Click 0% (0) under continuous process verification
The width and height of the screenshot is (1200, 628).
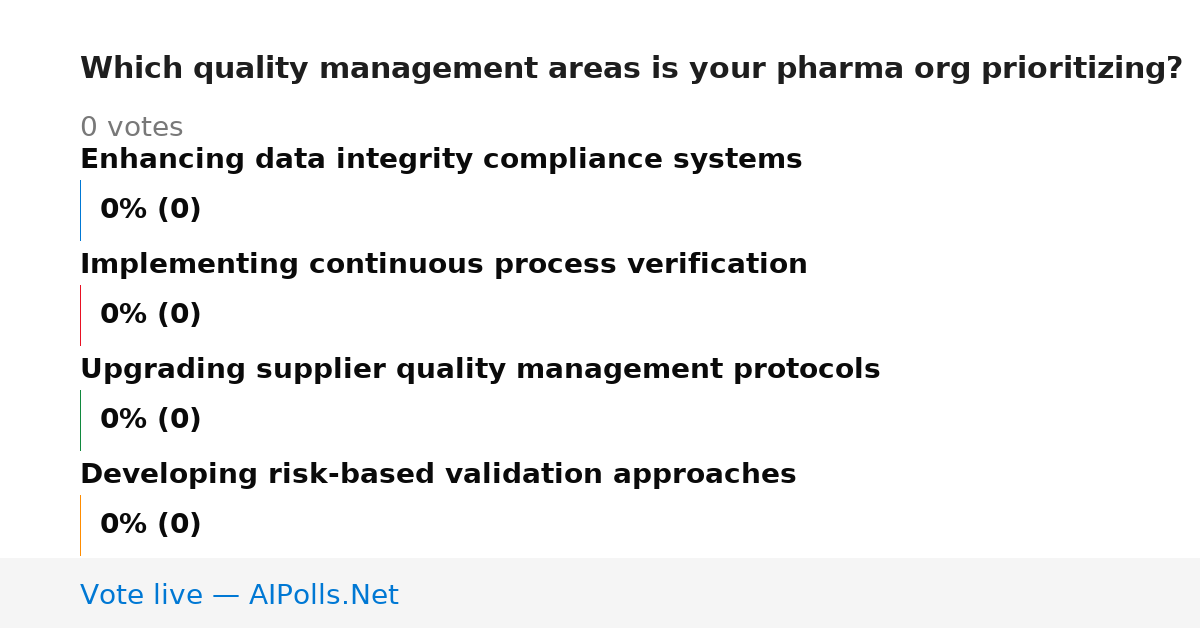pos(151,315)
